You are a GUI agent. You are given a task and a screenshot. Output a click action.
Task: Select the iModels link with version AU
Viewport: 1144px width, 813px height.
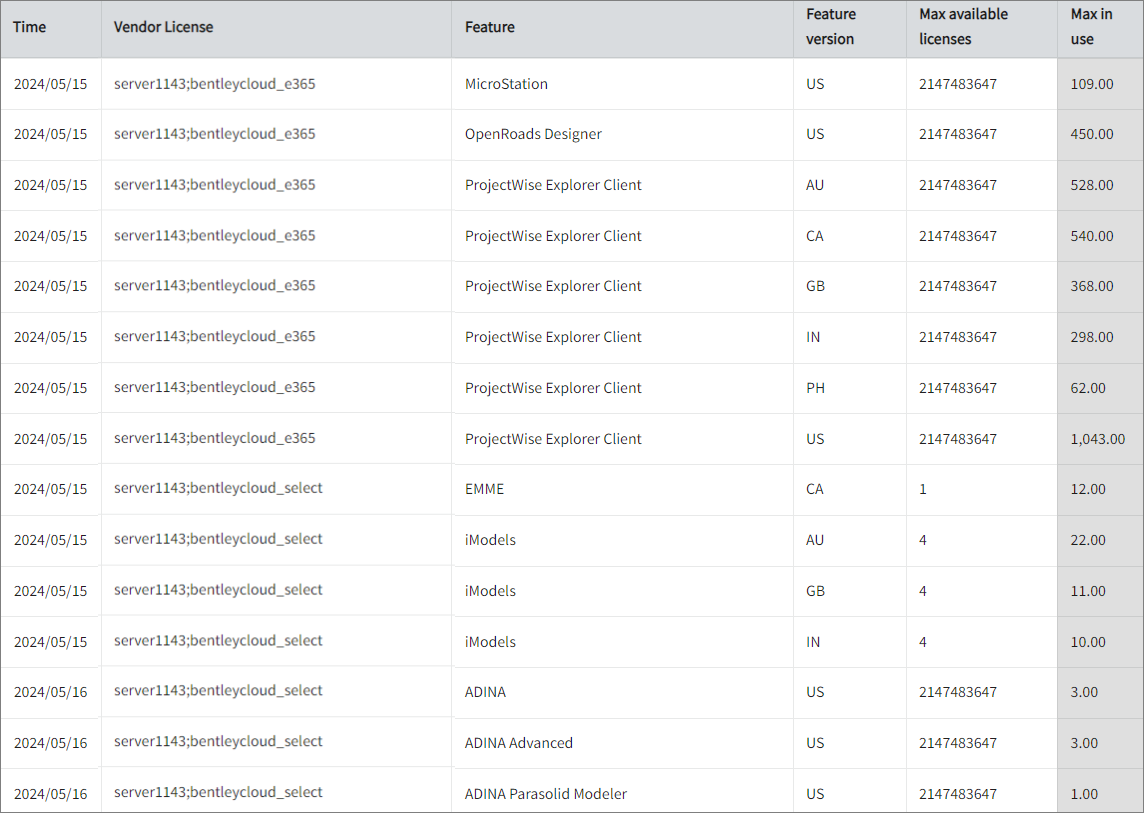coord(490,539)
